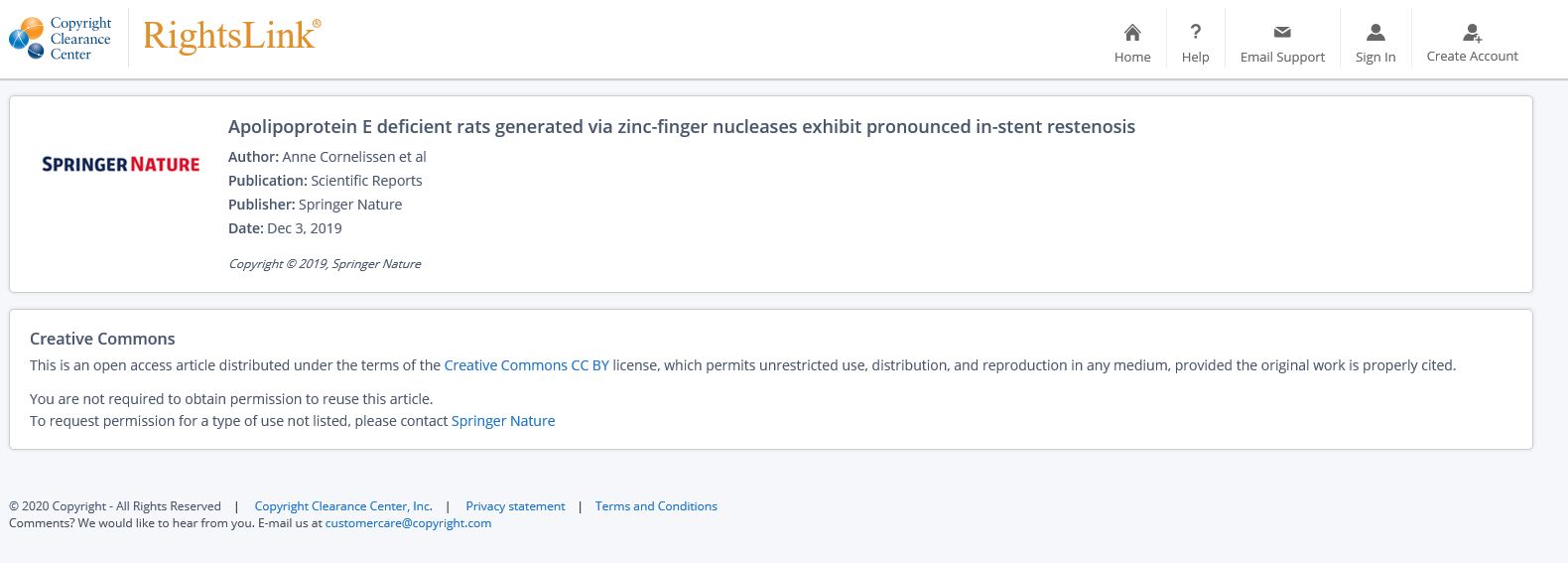Click the Email Support envelope icon
The image size is (1568, 563).
pos(1282,33)
